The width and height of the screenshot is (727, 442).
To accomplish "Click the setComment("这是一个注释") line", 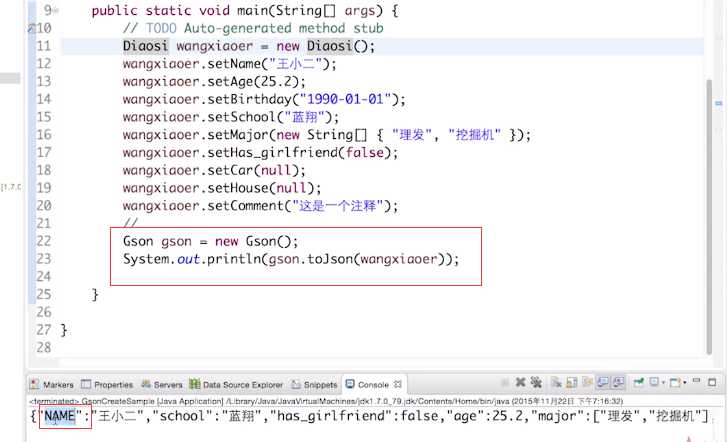I will [x=260, y=205].
